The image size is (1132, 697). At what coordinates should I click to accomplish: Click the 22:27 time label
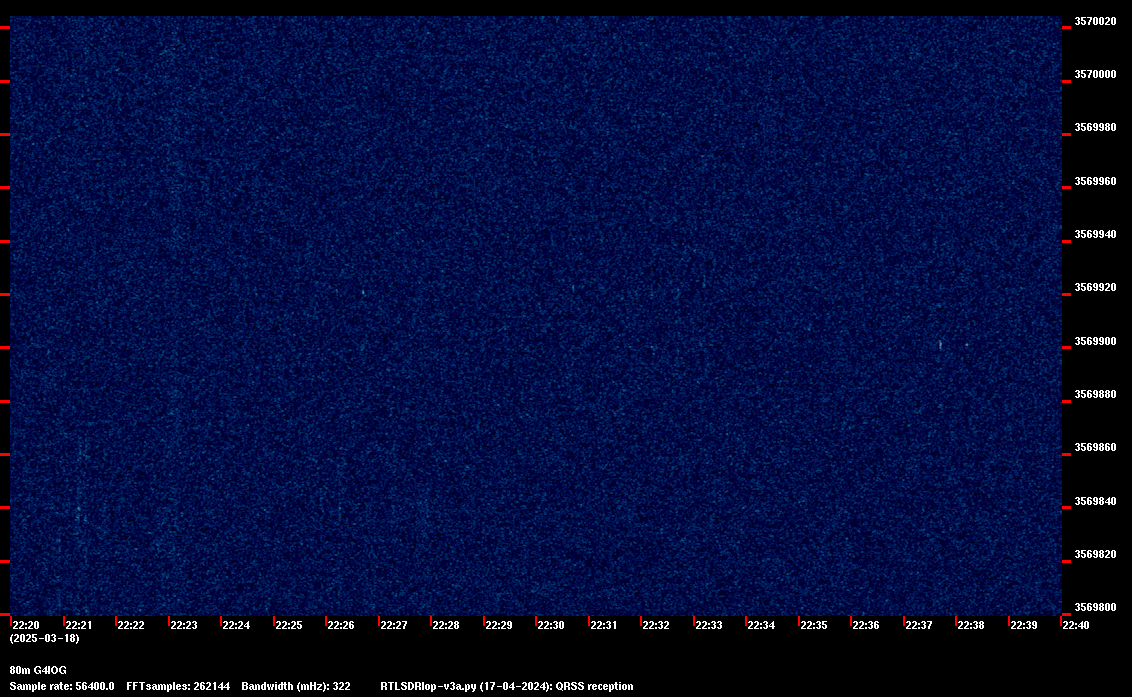[x=393, y=625]
